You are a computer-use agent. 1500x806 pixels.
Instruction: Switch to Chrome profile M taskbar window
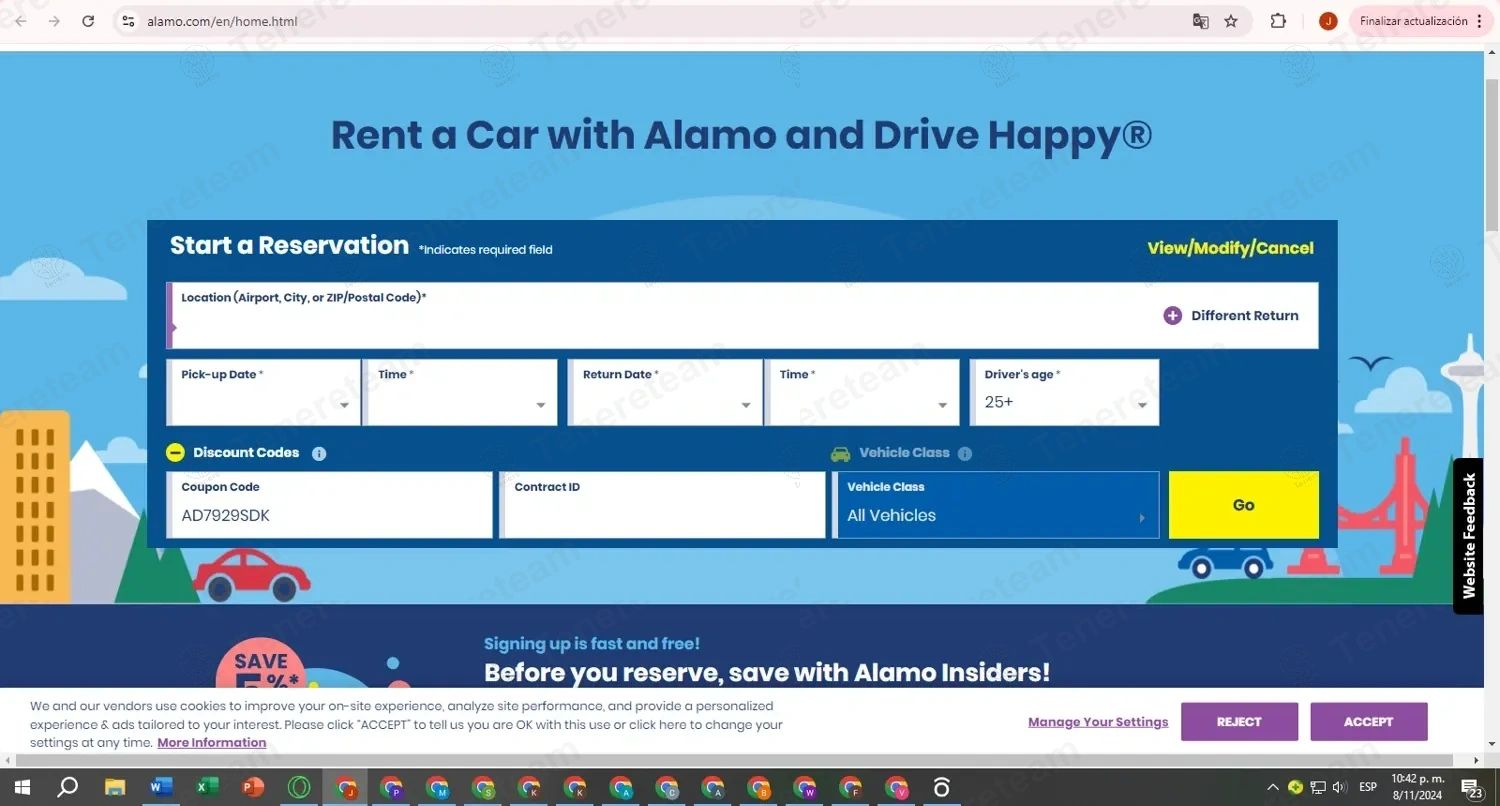tap(437, 787)
